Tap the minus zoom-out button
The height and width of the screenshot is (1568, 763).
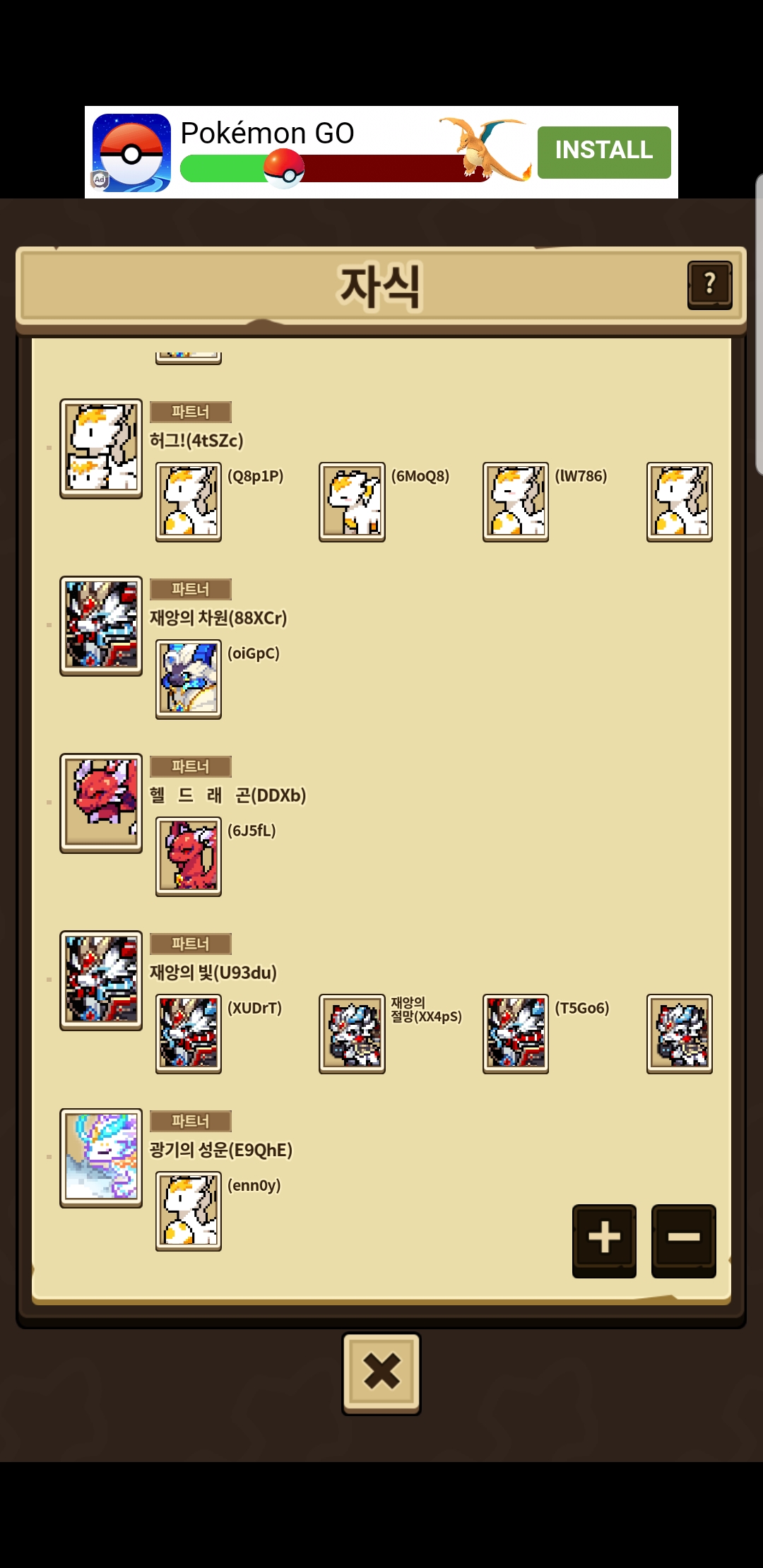[683, 1240]
